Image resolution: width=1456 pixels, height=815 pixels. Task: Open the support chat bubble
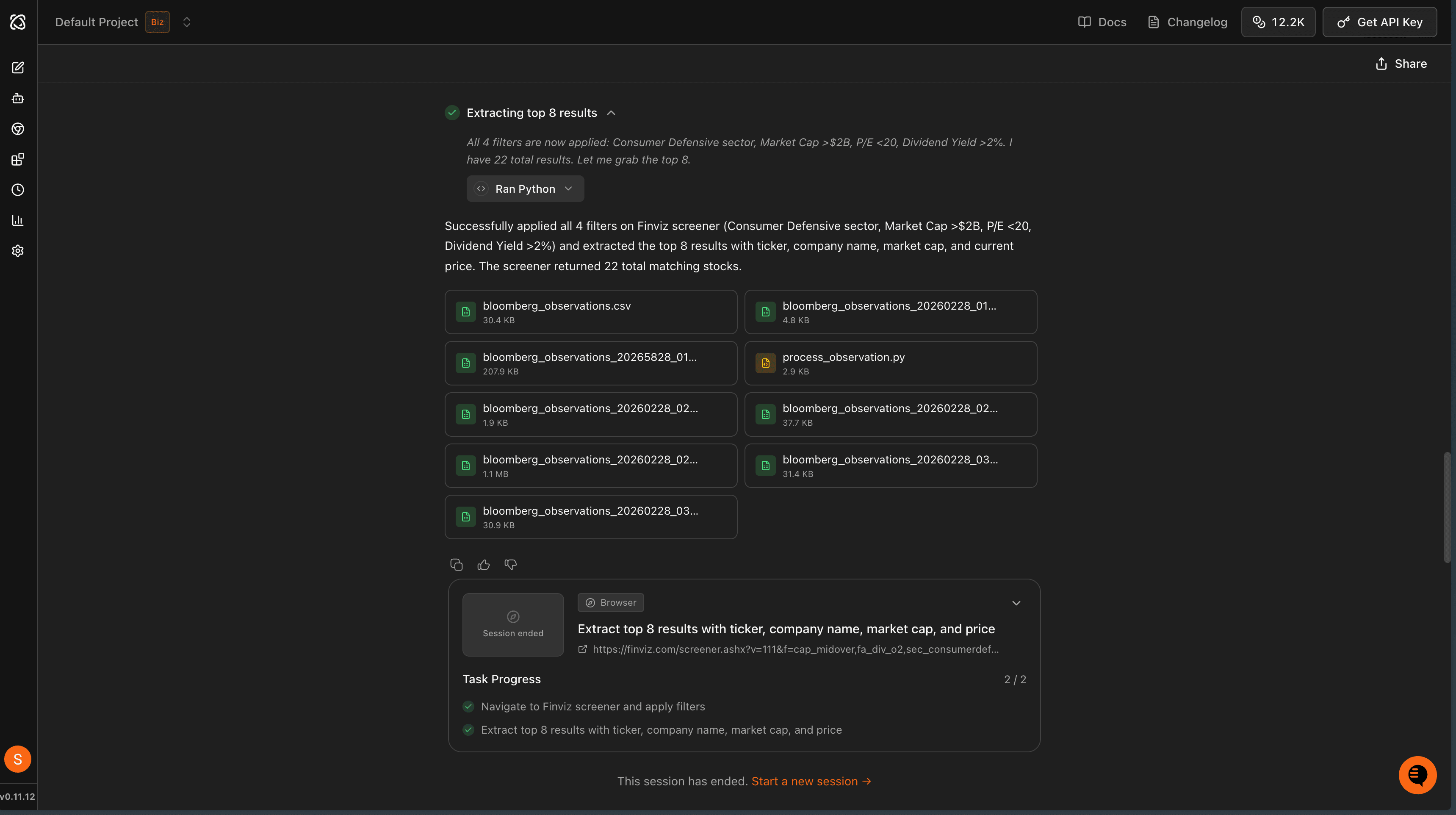click(x=1417, y=775)
